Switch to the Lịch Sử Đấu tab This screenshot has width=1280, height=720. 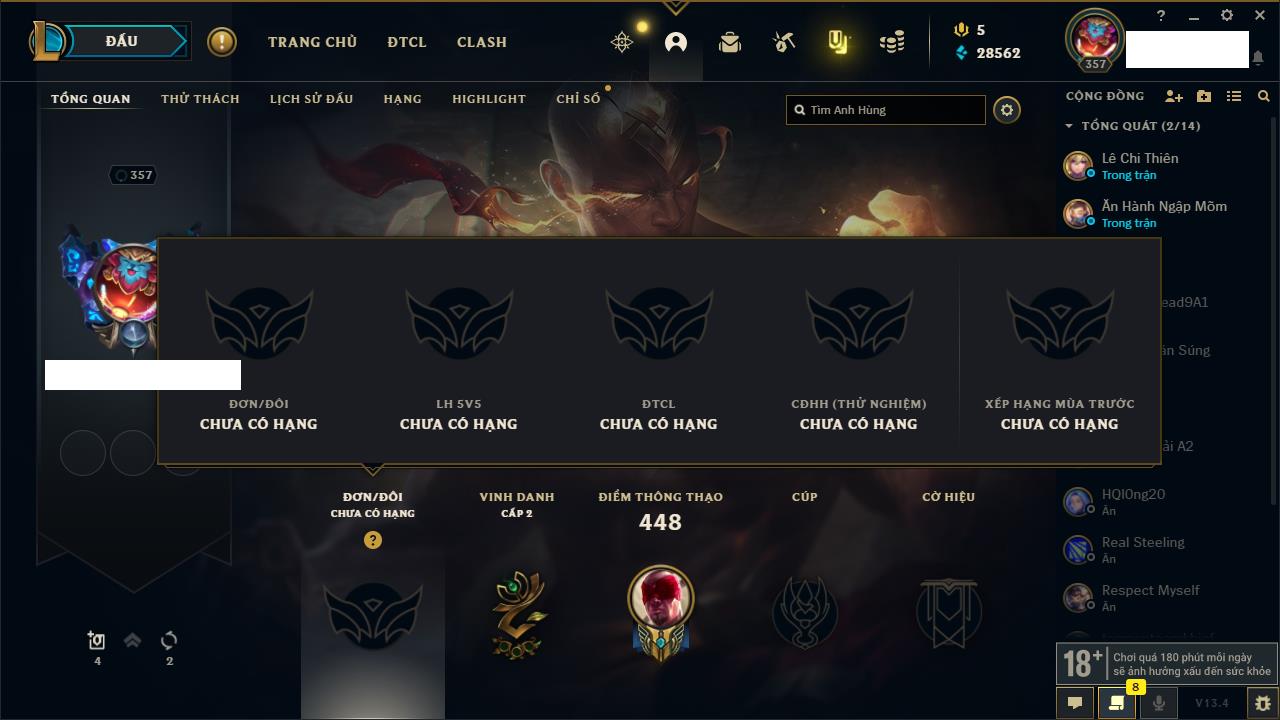point(311,99)
